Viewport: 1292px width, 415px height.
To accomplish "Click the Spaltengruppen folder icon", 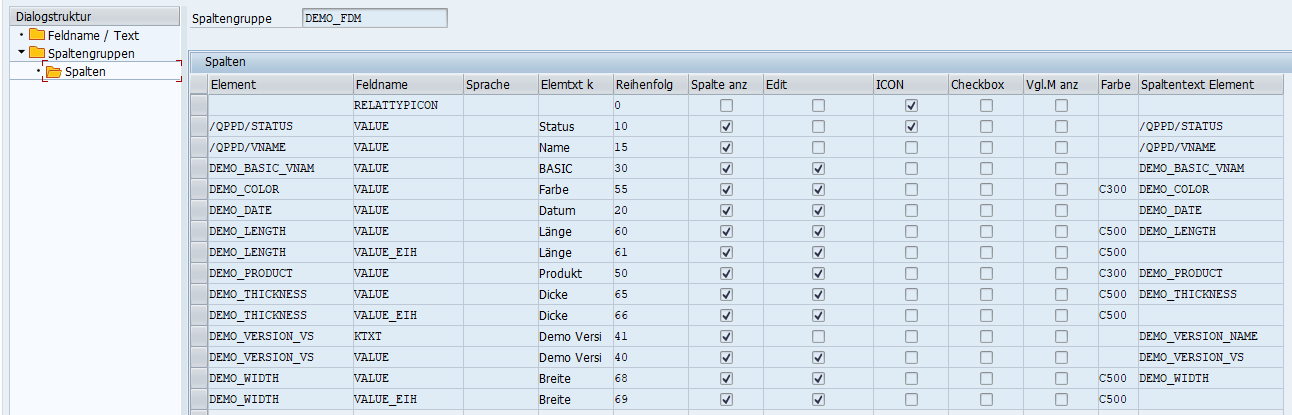I will 37,53.
